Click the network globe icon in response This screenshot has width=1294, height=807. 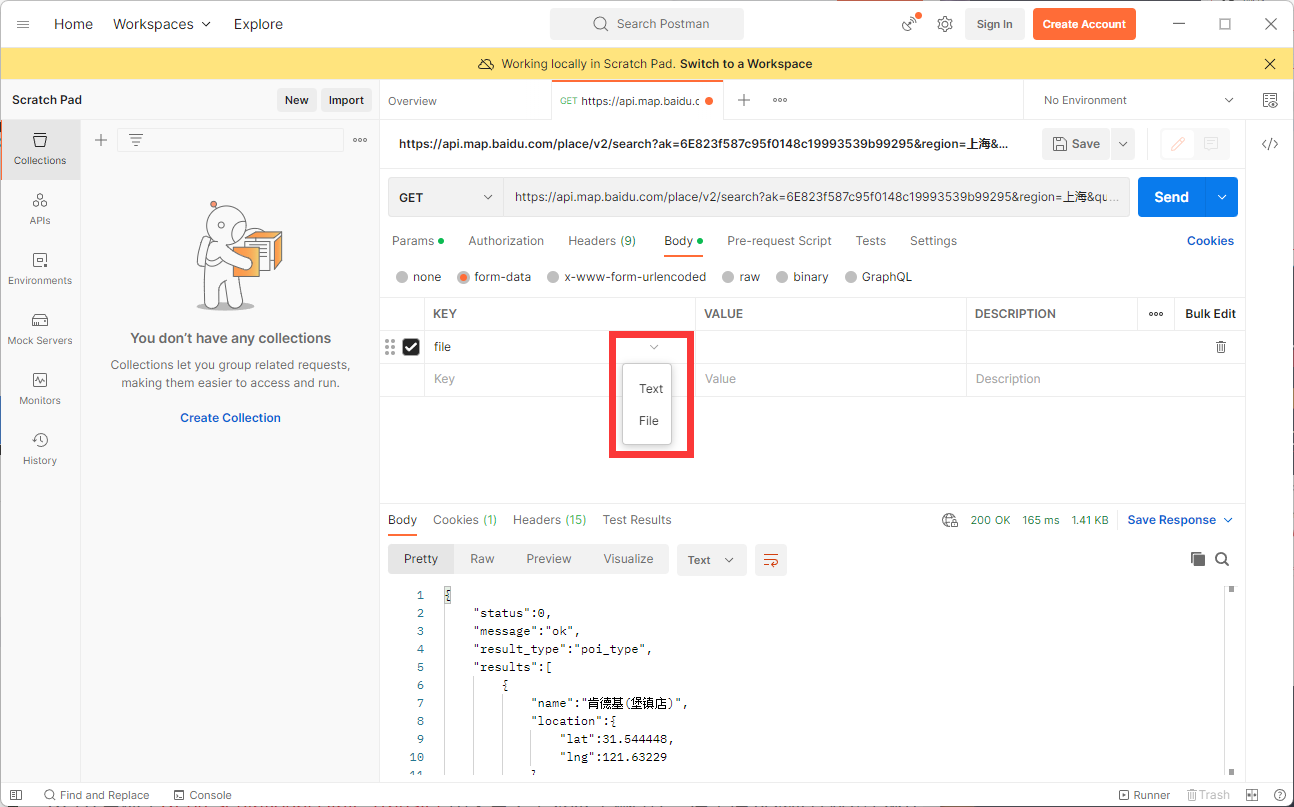950,520
